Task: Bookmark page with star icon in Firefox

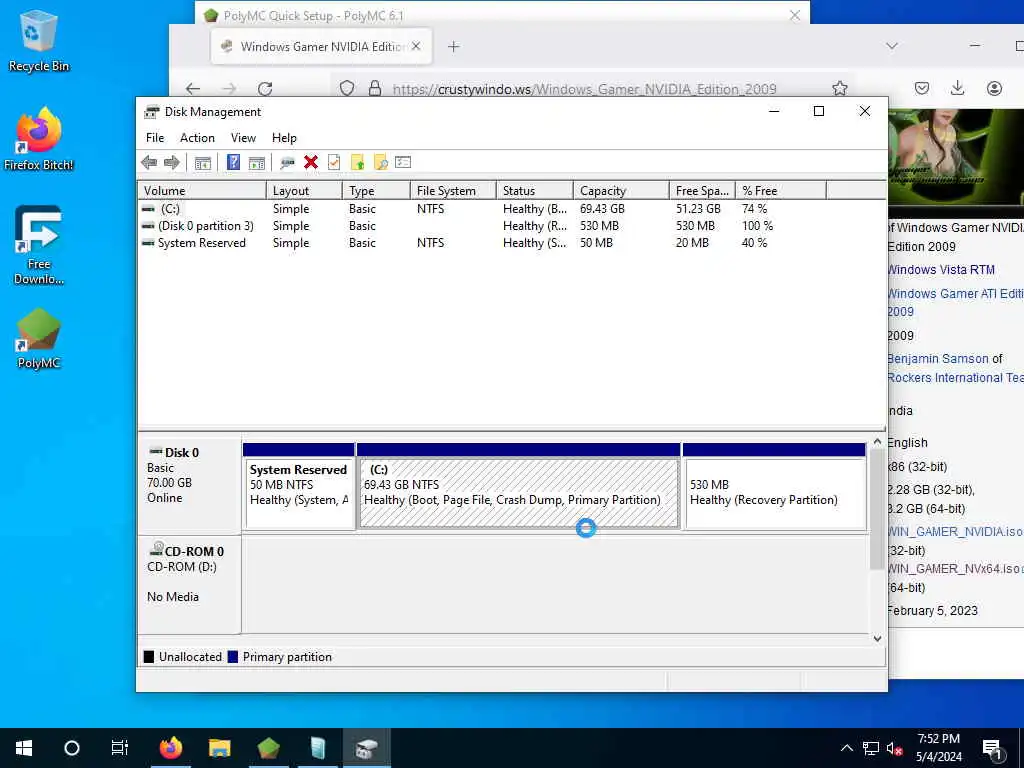Action: pos(840,88)
